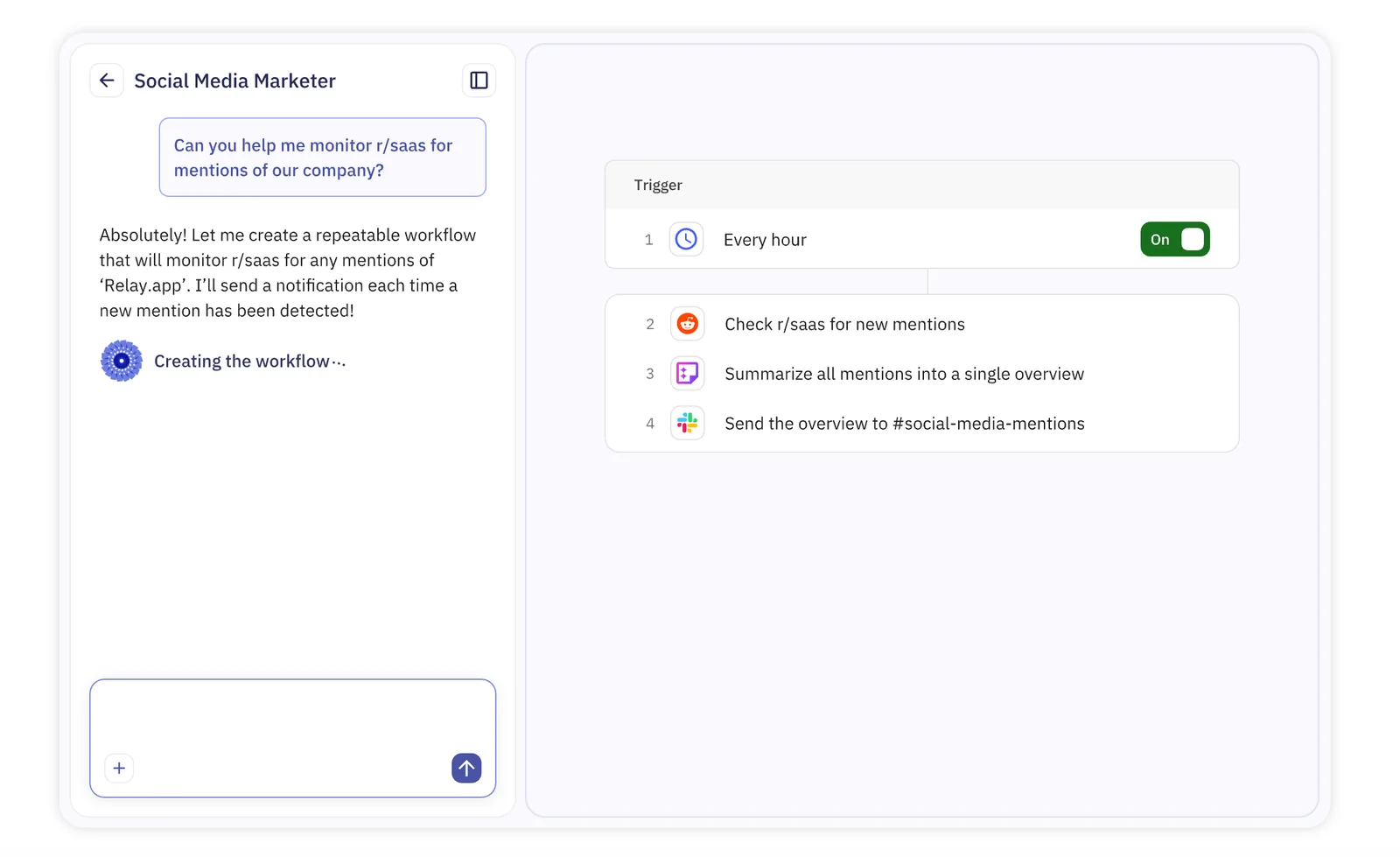Open 'Summarize all mentions into a single overview'
Viewport: 1400px width, 857px height.
tap(904, 375)
